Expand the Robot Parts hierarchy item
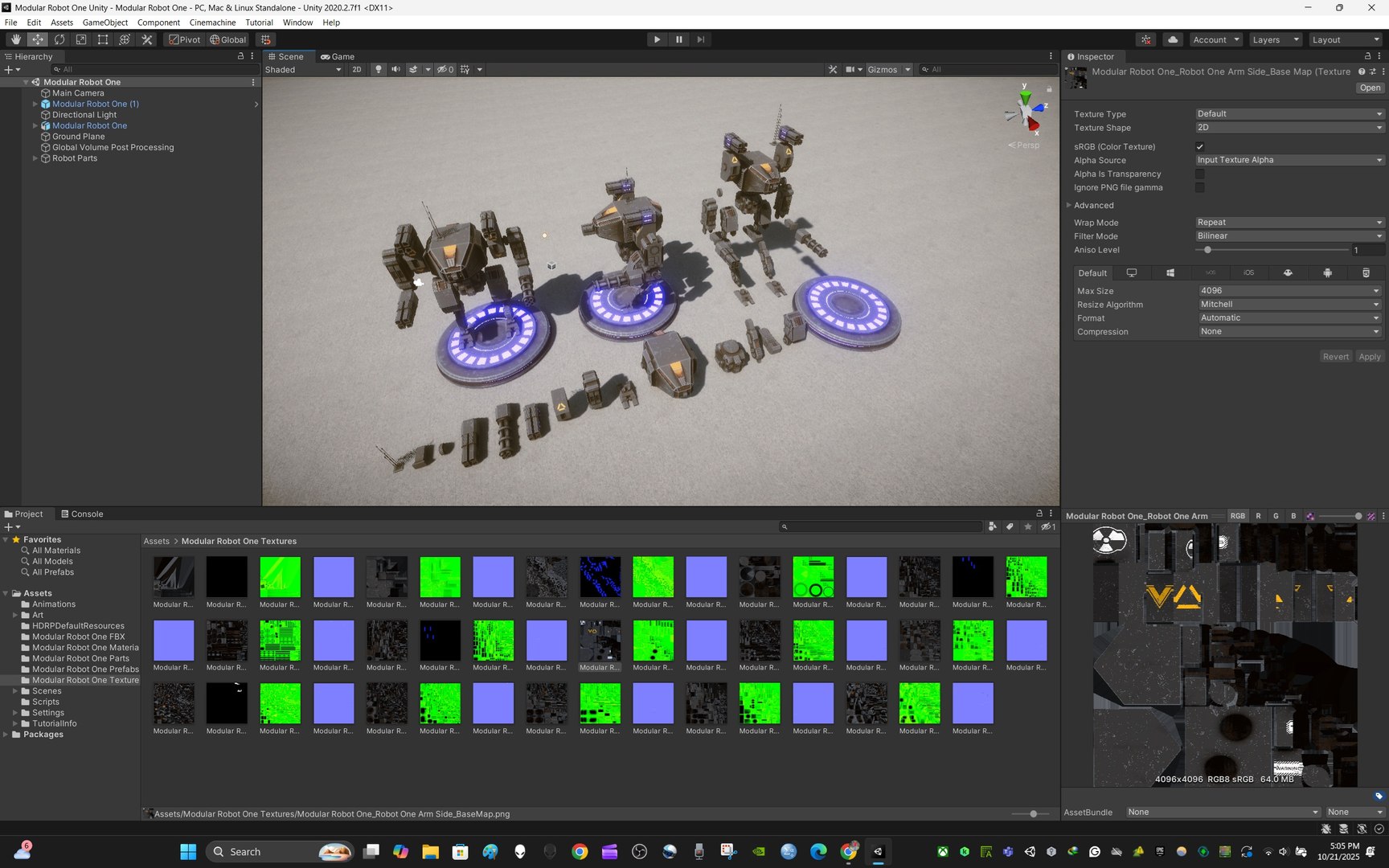The image size is (1389, 868). point(35,158)
